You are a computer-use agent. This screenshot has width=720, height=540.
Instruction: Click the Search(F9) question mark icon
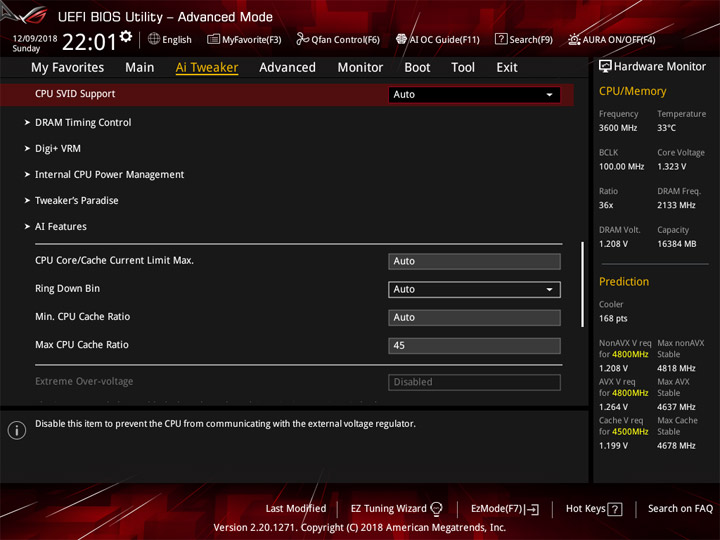(501, 39)
